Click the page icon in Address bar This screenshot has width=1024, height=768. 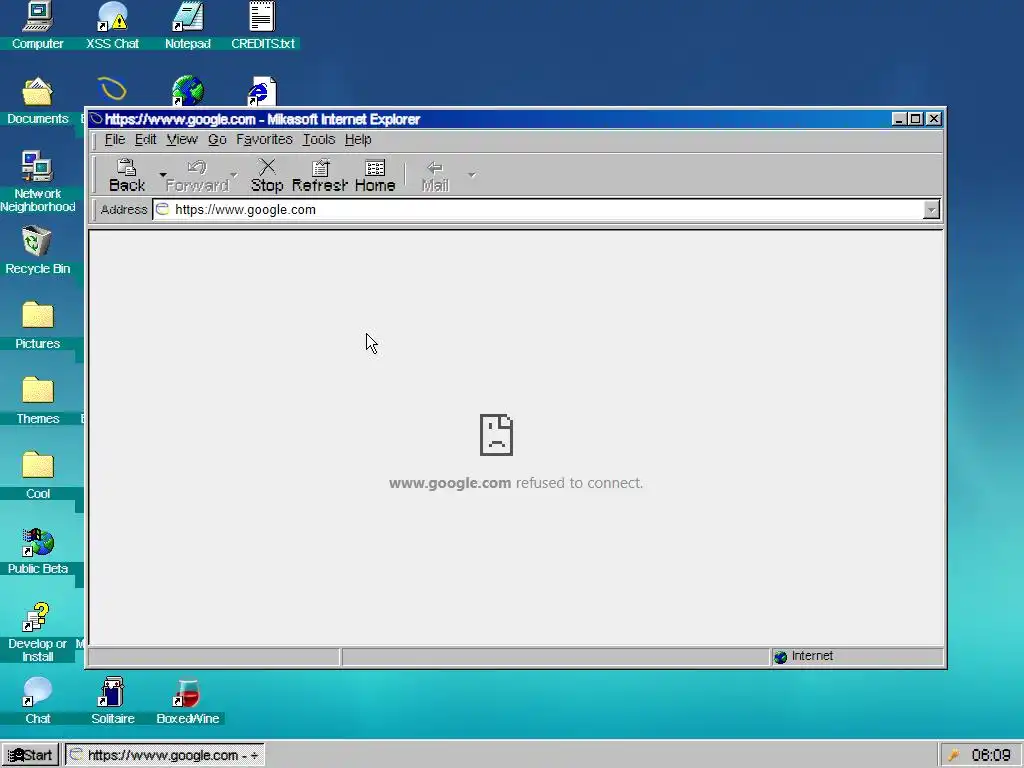163,210
